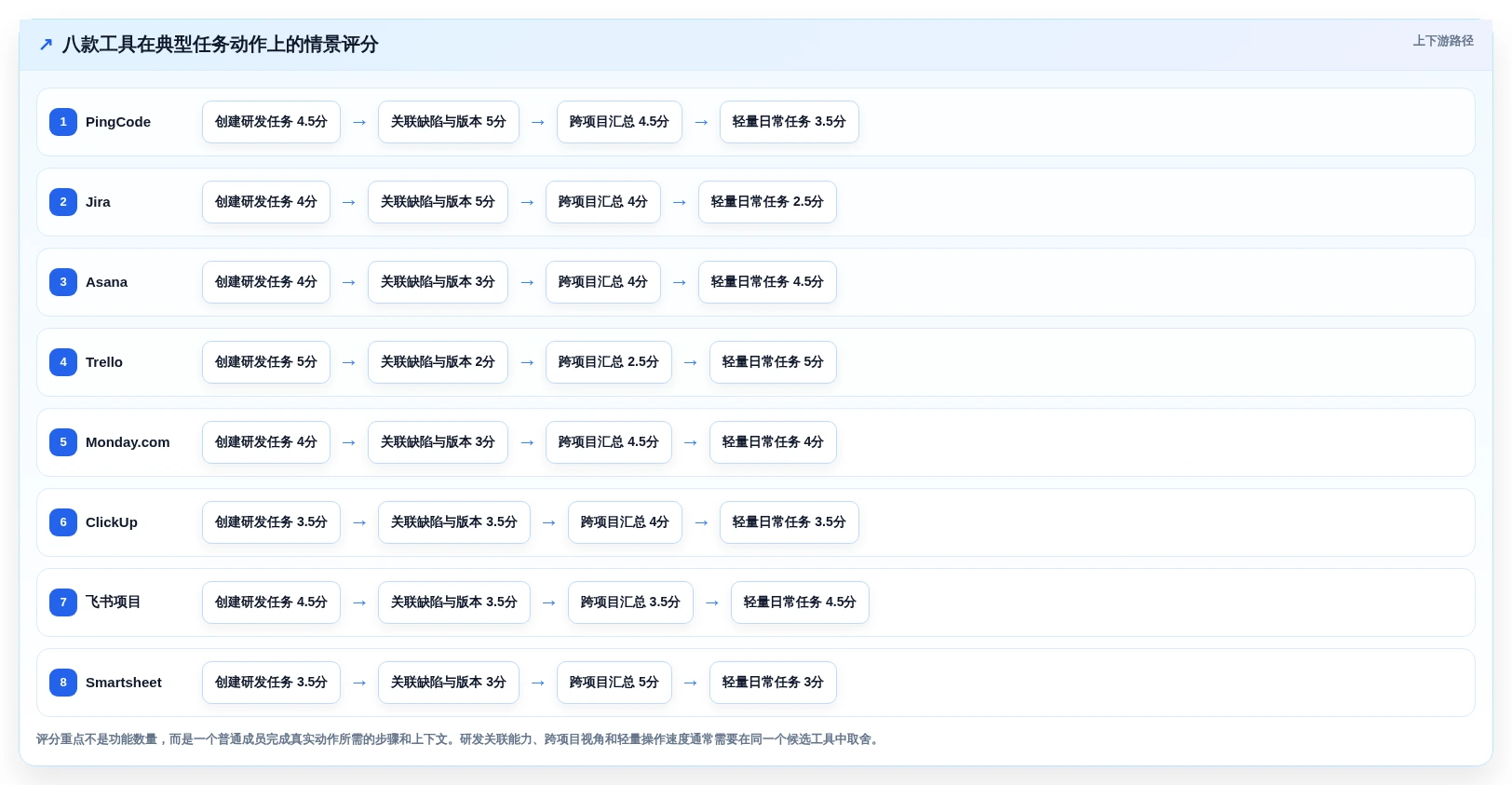Click Trello's 轻量日常任务 5分 chip
The image size is (1512, 785).
pos(773,362)
